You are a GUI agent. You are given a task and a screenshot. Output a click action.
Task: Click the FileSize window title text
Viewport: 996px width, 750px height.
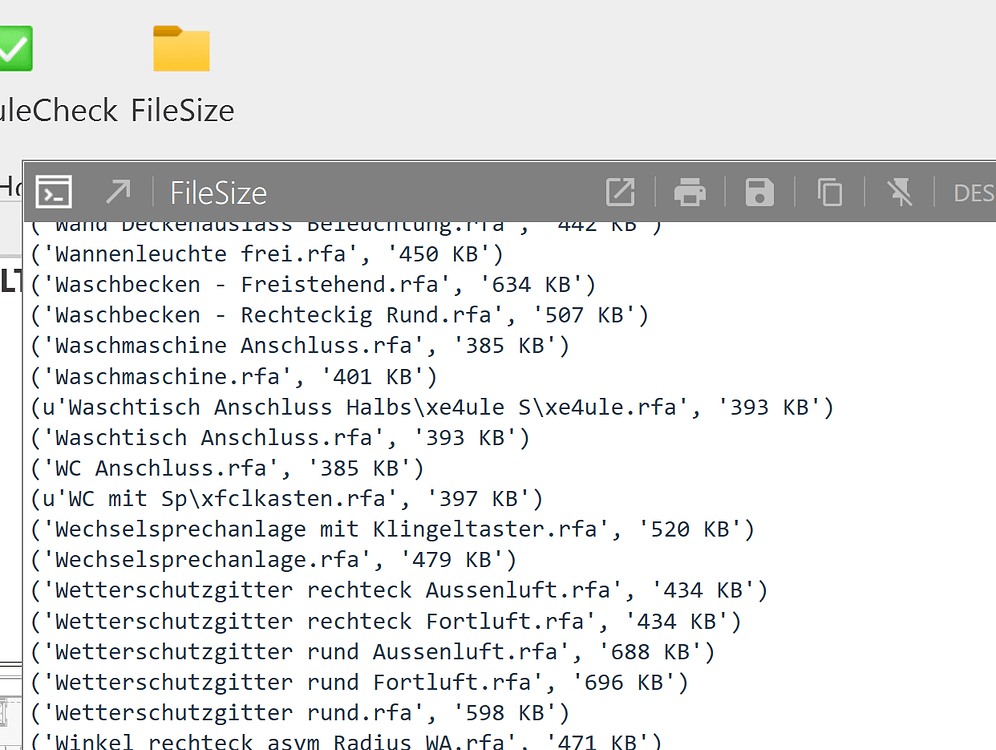(x=218, y=192)
